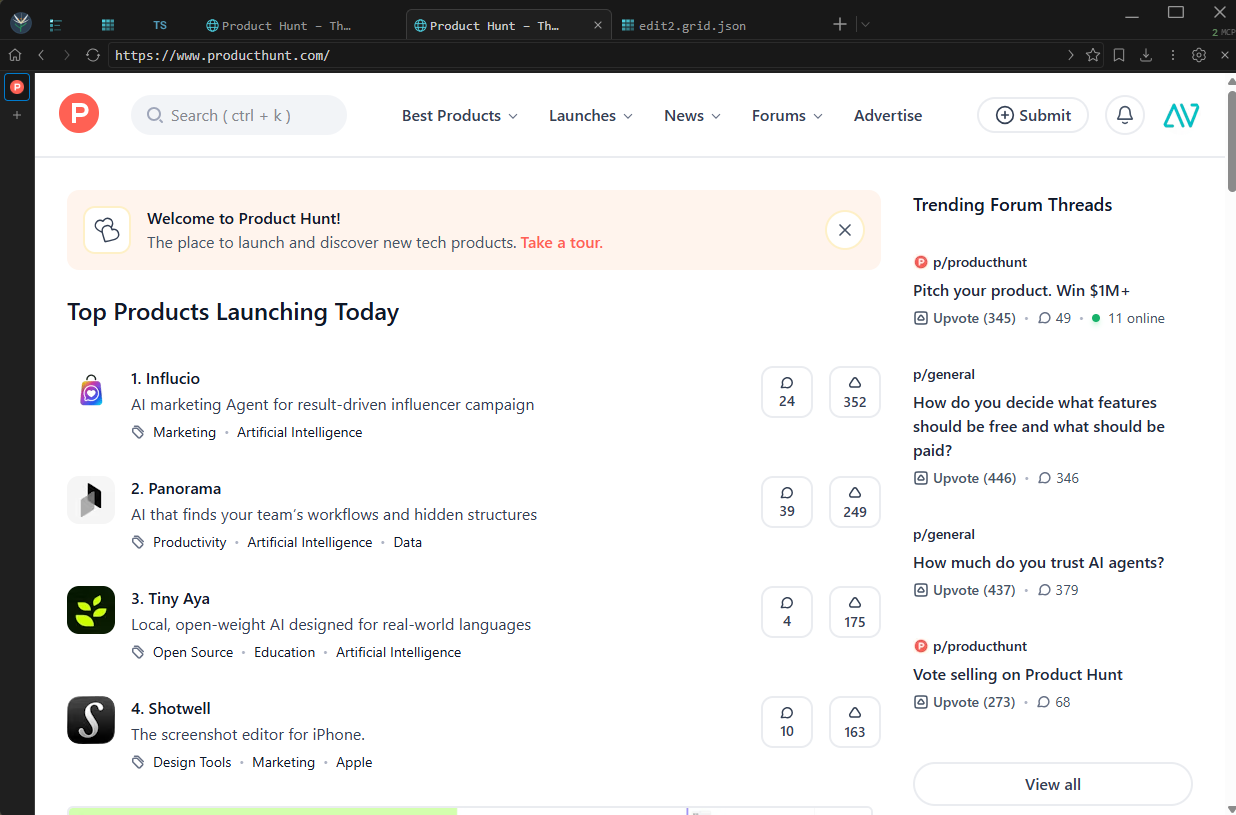The width and height of the screenshot is (1236, 815).
Task: Upvote (446) the features thread
Action: pyautogui.click(x=964, y=478)
